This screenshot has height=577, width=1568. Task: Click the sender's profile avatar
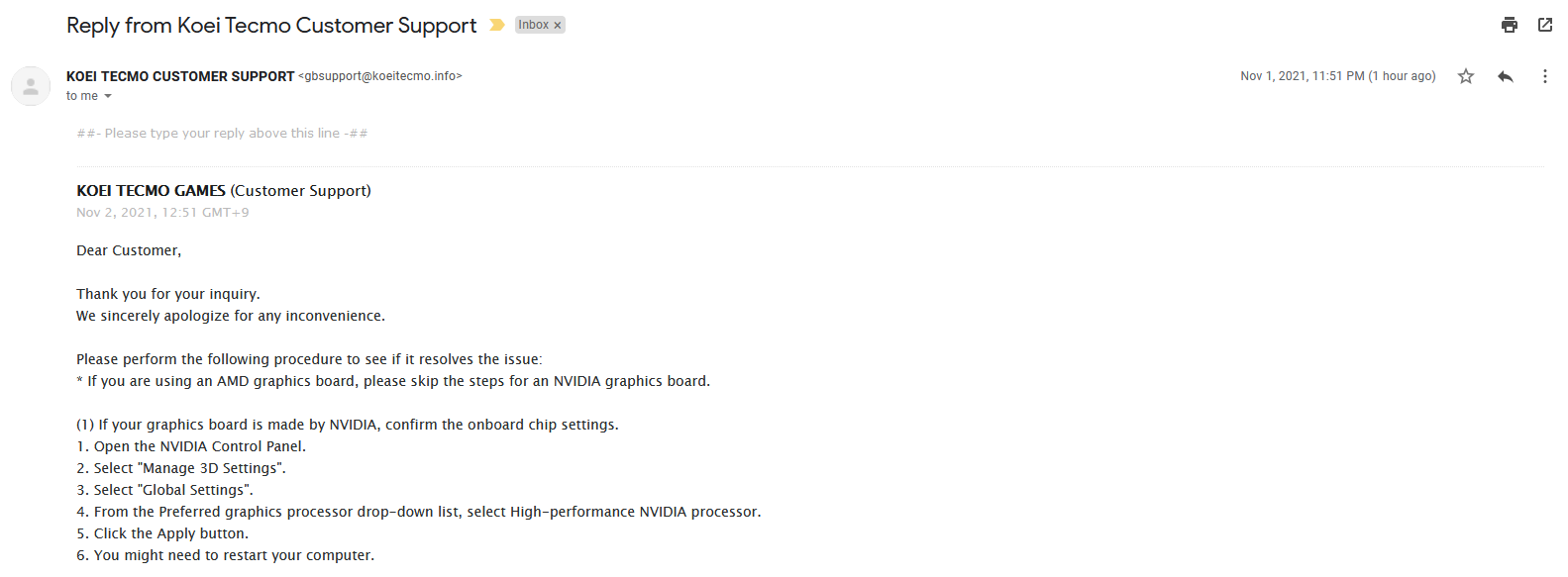pyautogui.click(x=31, y=86)
